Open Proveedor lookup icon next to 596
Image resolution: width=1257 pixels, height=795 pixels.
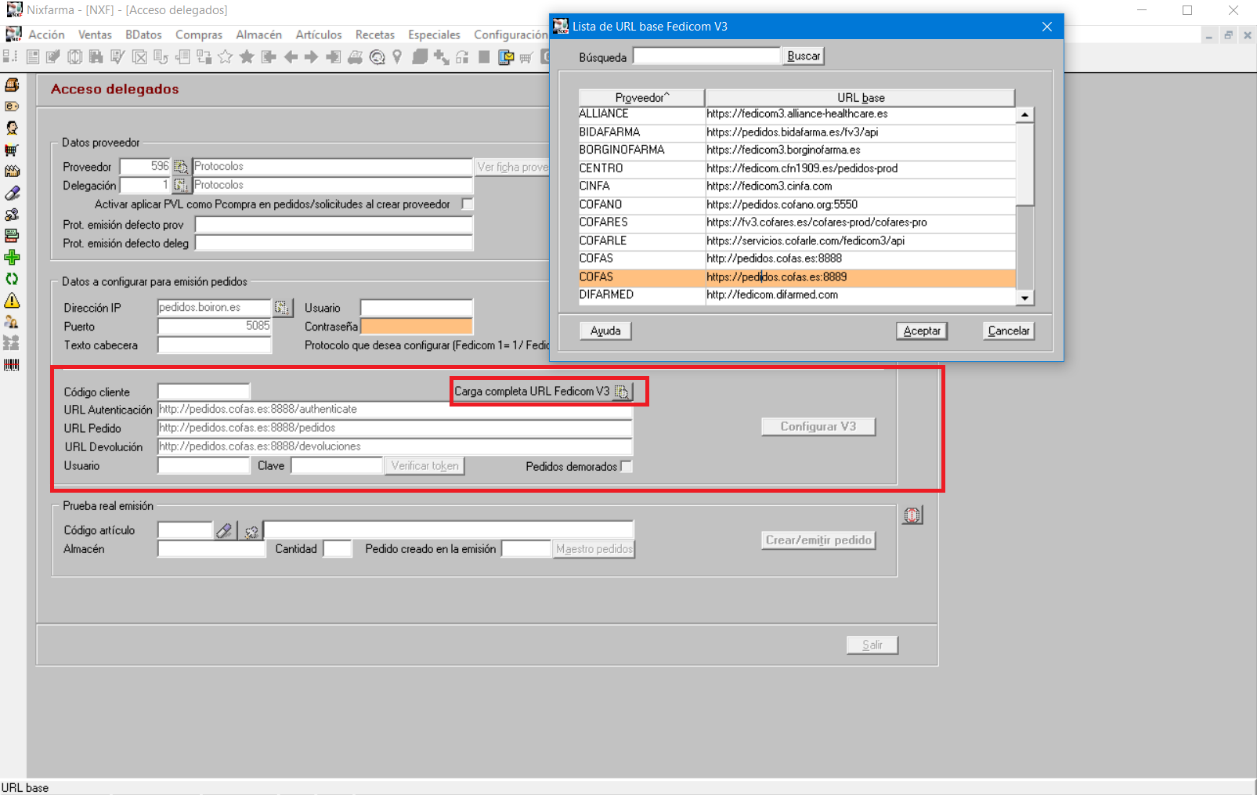pyautogui.click(x=181, y=167)
